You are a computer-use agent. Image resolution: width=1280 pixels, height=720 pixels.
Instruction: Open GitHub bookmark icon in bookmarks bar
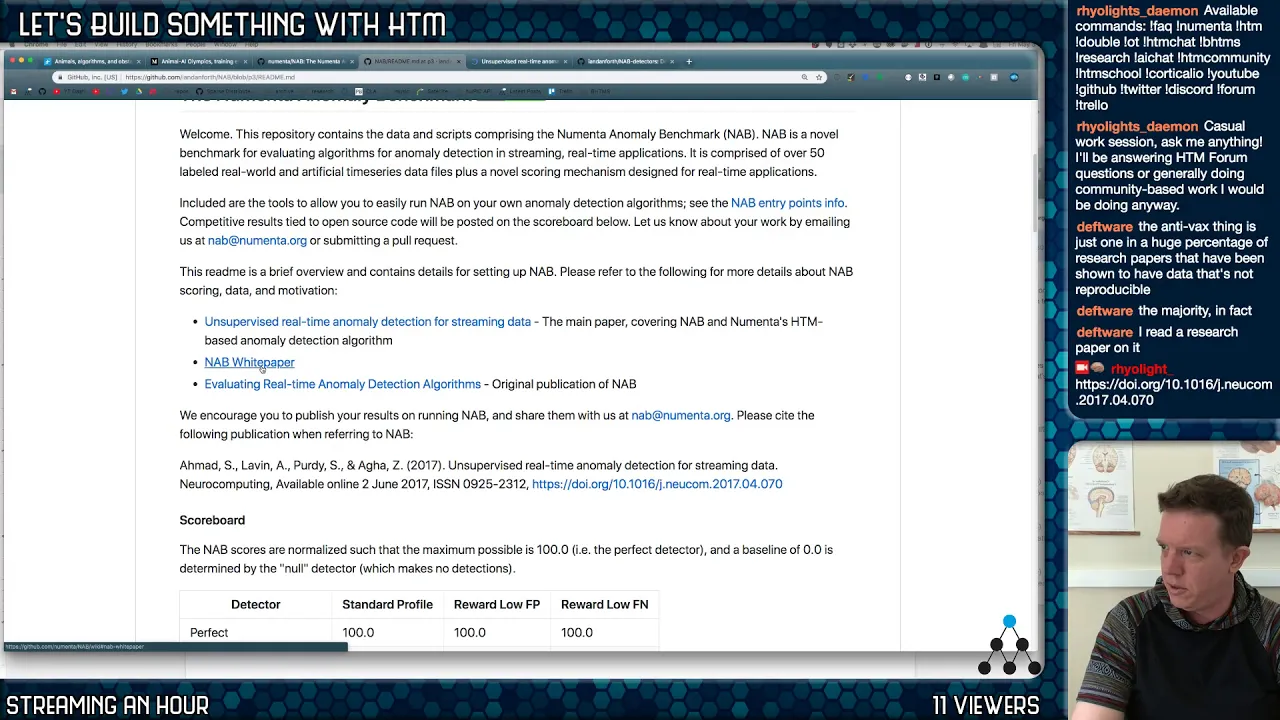point(42,91)
